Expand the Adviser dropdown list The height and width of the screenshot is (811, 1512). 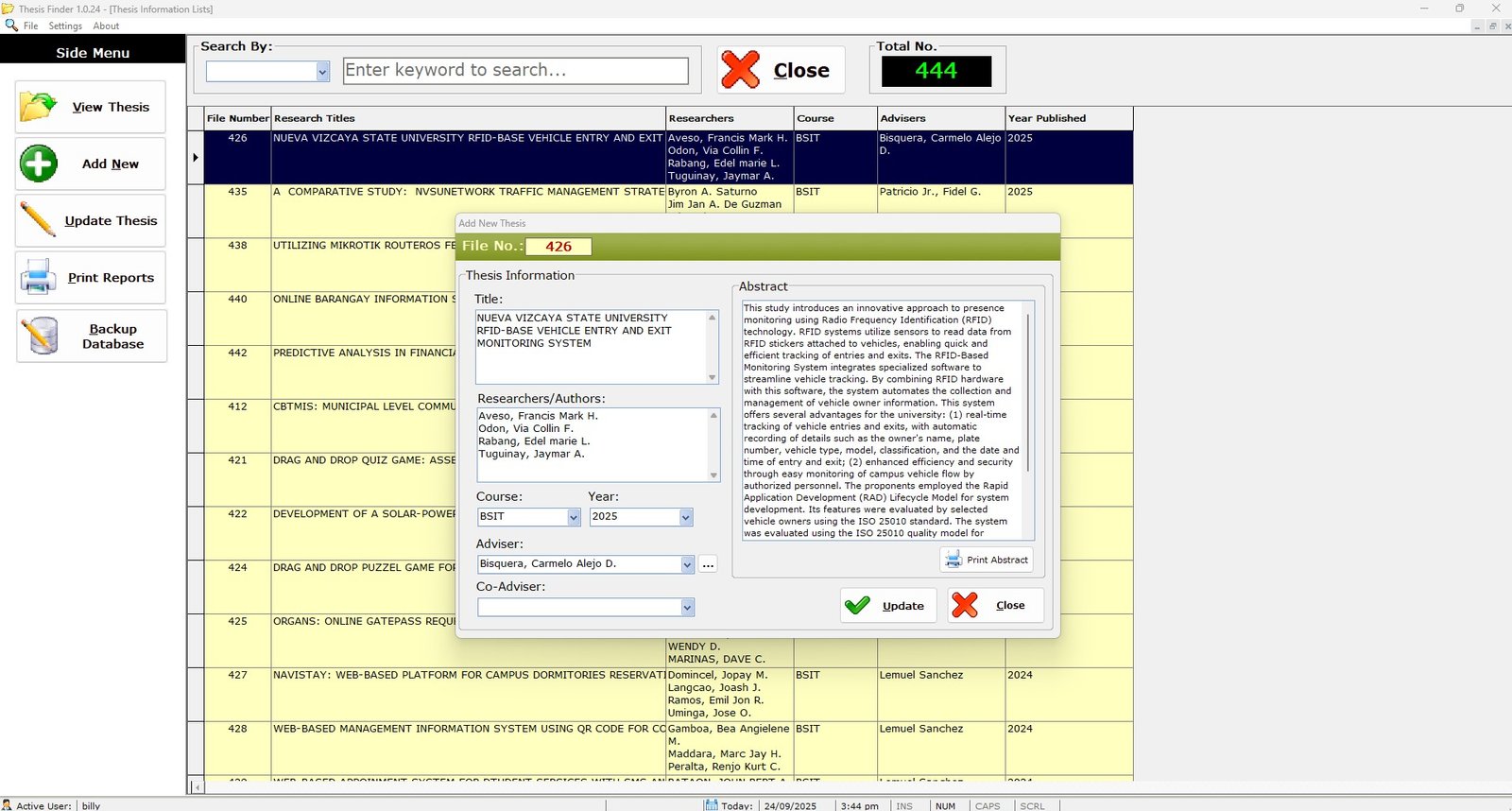(687, 564)
